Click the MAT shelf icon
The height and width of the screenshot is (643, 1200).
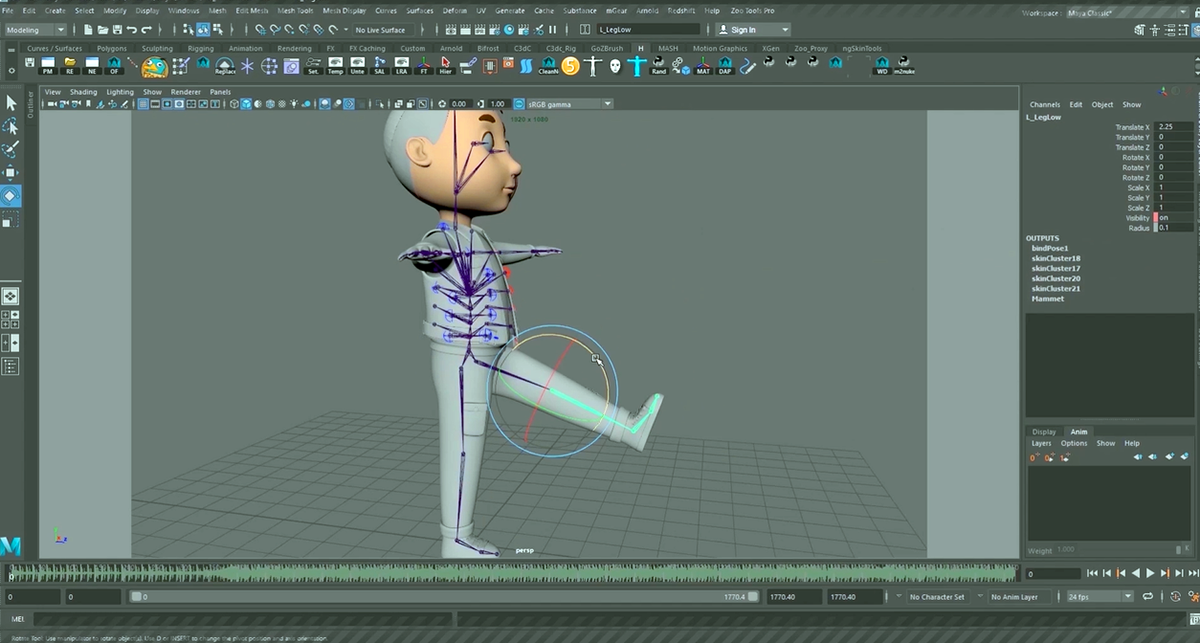pyautogui.click(x=702, y=67)
